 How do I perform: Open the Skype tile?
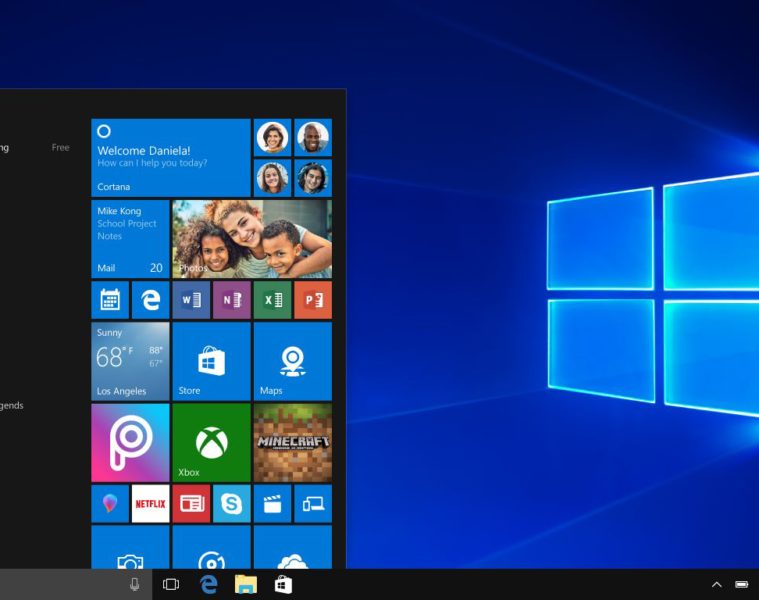click(231, 503)
